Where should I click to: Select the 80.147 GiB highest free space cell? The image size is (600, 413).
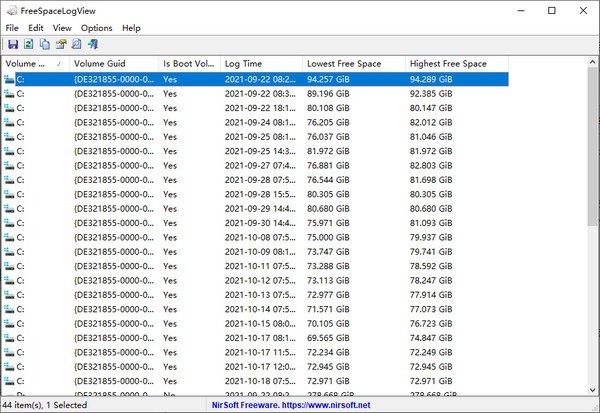tap(431, 108)
